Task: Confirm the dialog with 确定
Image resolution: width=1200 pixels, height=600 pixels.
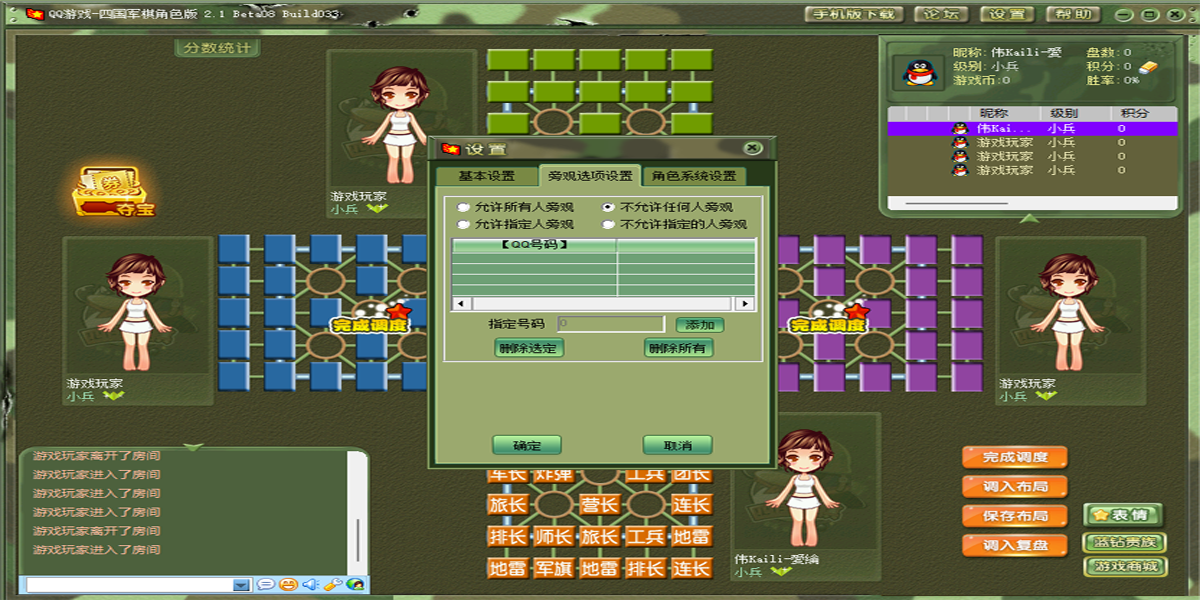Action: pos(527,445)
